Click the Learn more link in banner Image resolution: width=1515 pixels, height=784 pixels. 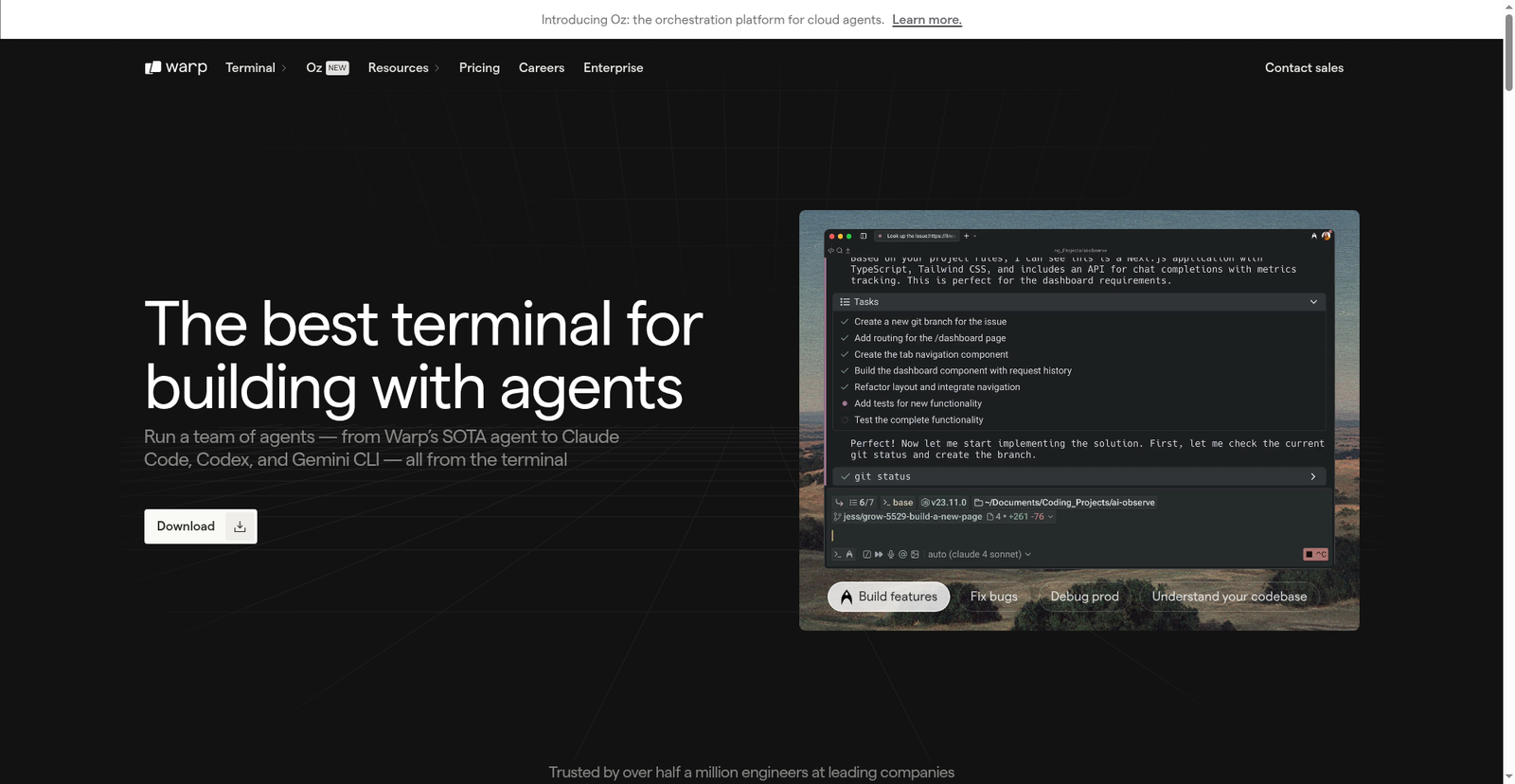pyautogui.click(x=926, y=20)
